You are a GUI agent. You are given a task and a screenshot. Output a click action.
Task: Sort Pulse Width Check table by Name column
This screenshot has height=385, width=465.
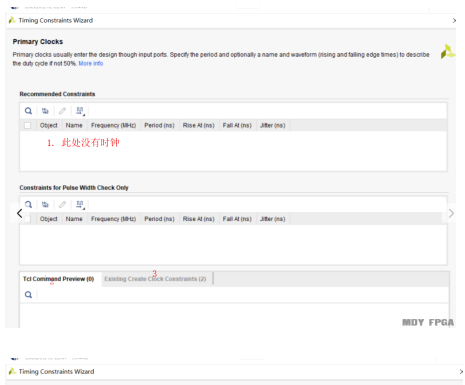tap(74, 219)
